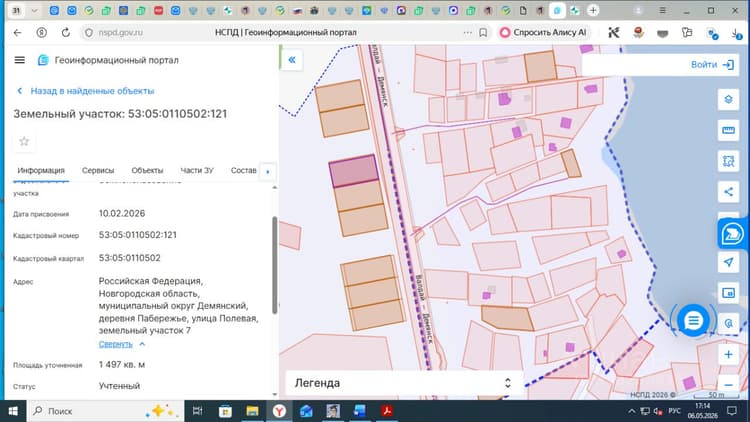This screenshot has width=750, height=422.
Task: Go back via Назад в найденные объекты
Action: click(86, 91)
